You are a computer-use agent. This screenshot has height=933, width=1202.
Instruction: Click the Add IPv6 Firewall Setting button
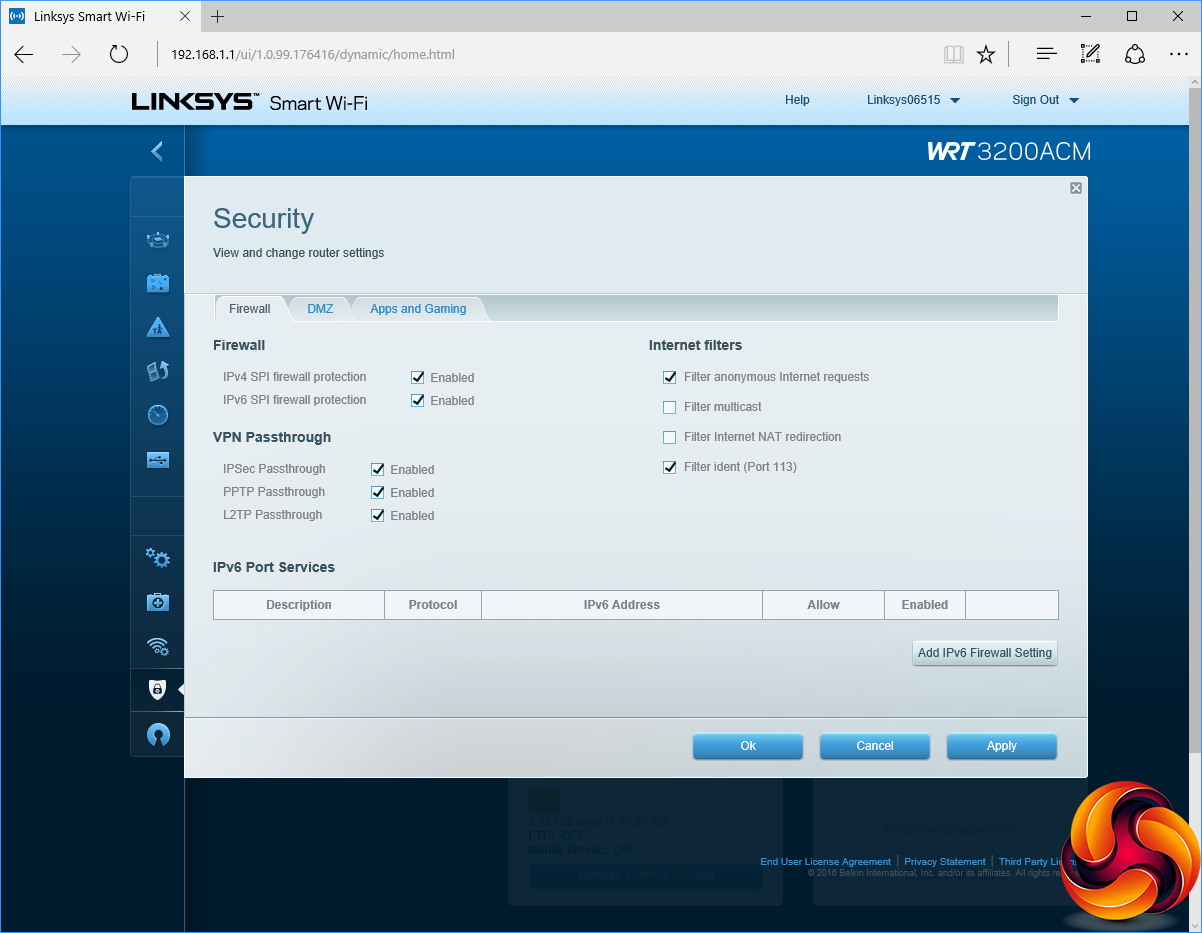click(x=984, y=653)
